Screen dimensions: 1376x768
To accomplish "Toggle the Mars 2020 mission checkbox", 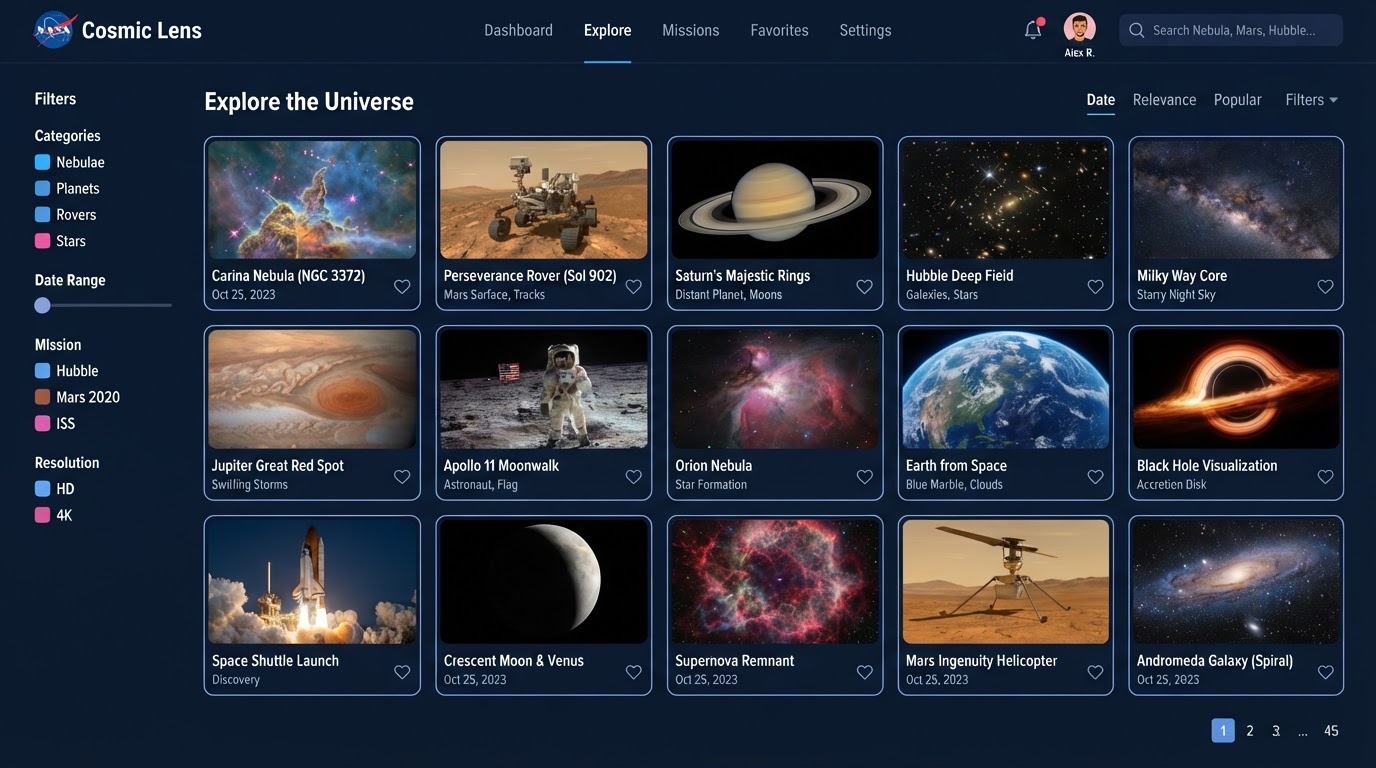I will tap(42, 397).
